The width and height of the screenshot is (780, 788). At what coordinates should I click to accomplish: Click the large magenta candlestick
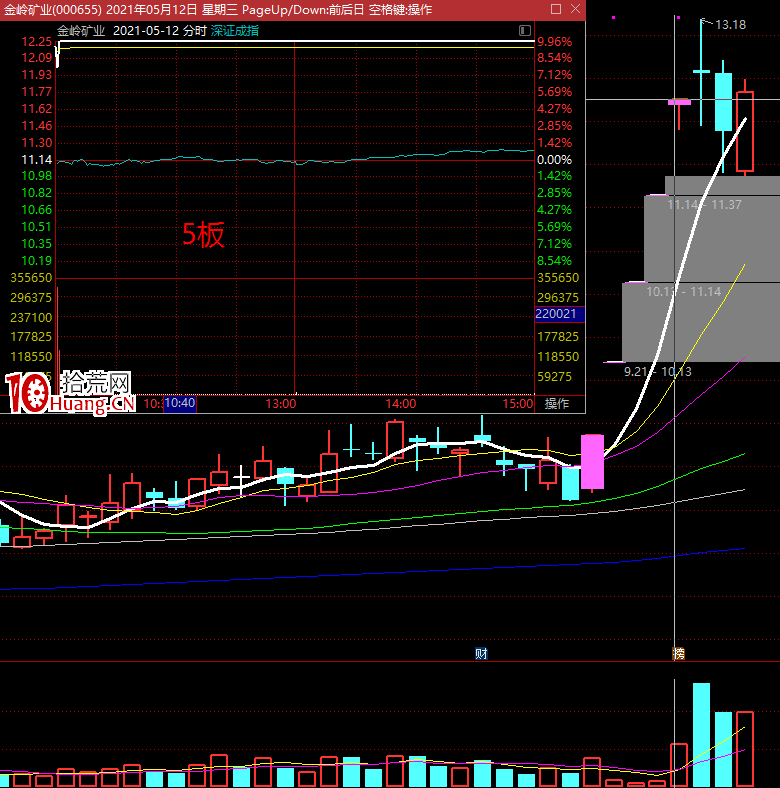click(x=592, y=461)
